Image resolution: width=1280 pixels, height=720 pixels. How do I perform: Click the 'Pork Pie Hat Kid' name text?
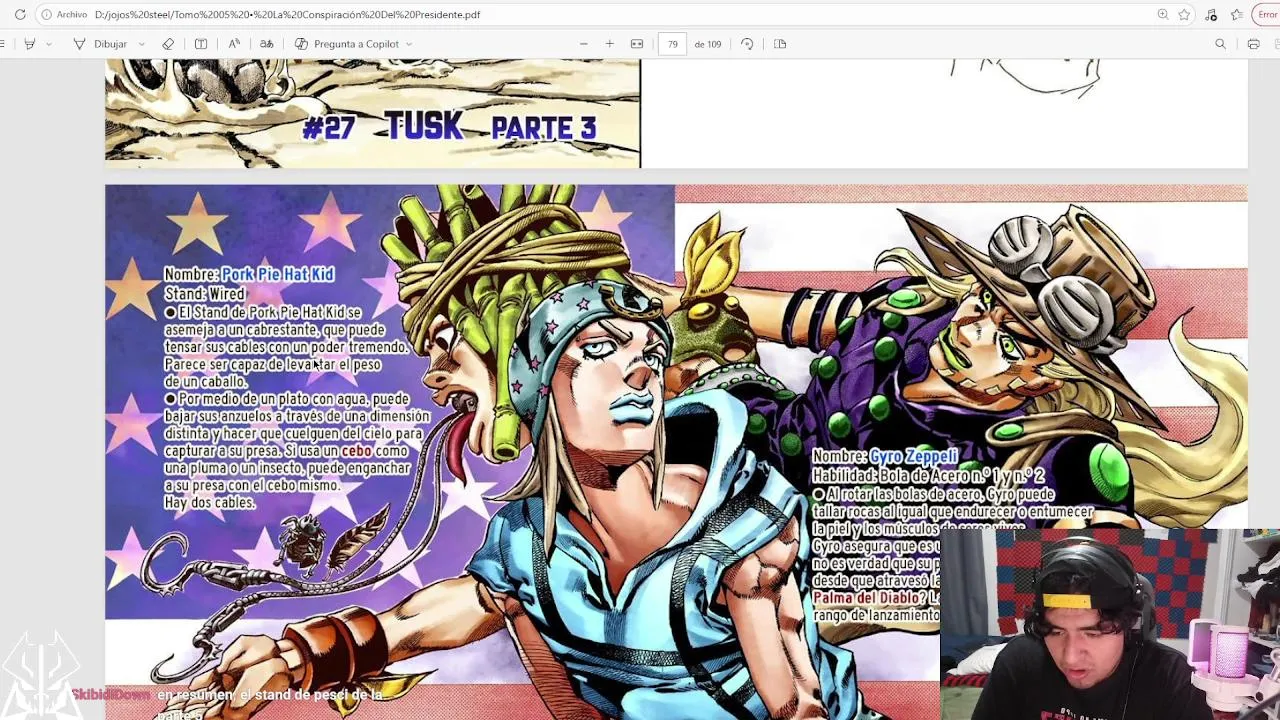click(x=278, y=274)
